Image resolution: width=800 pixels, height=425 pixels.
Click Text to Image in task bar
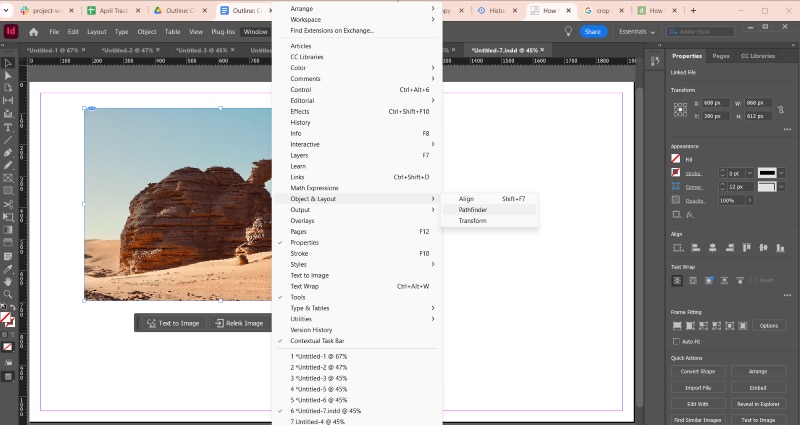pyautogui.click(x=173, y=323)
